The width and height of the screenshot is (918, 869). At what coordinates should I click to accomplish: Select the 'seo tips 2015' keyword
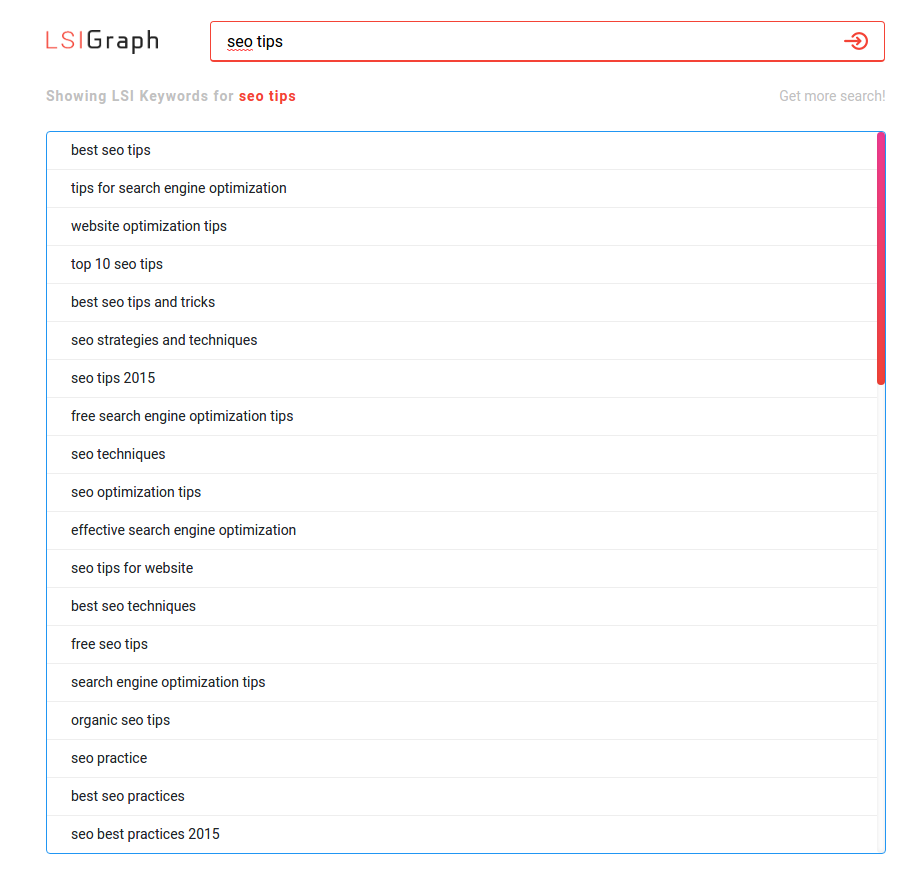tap(113, 378)
